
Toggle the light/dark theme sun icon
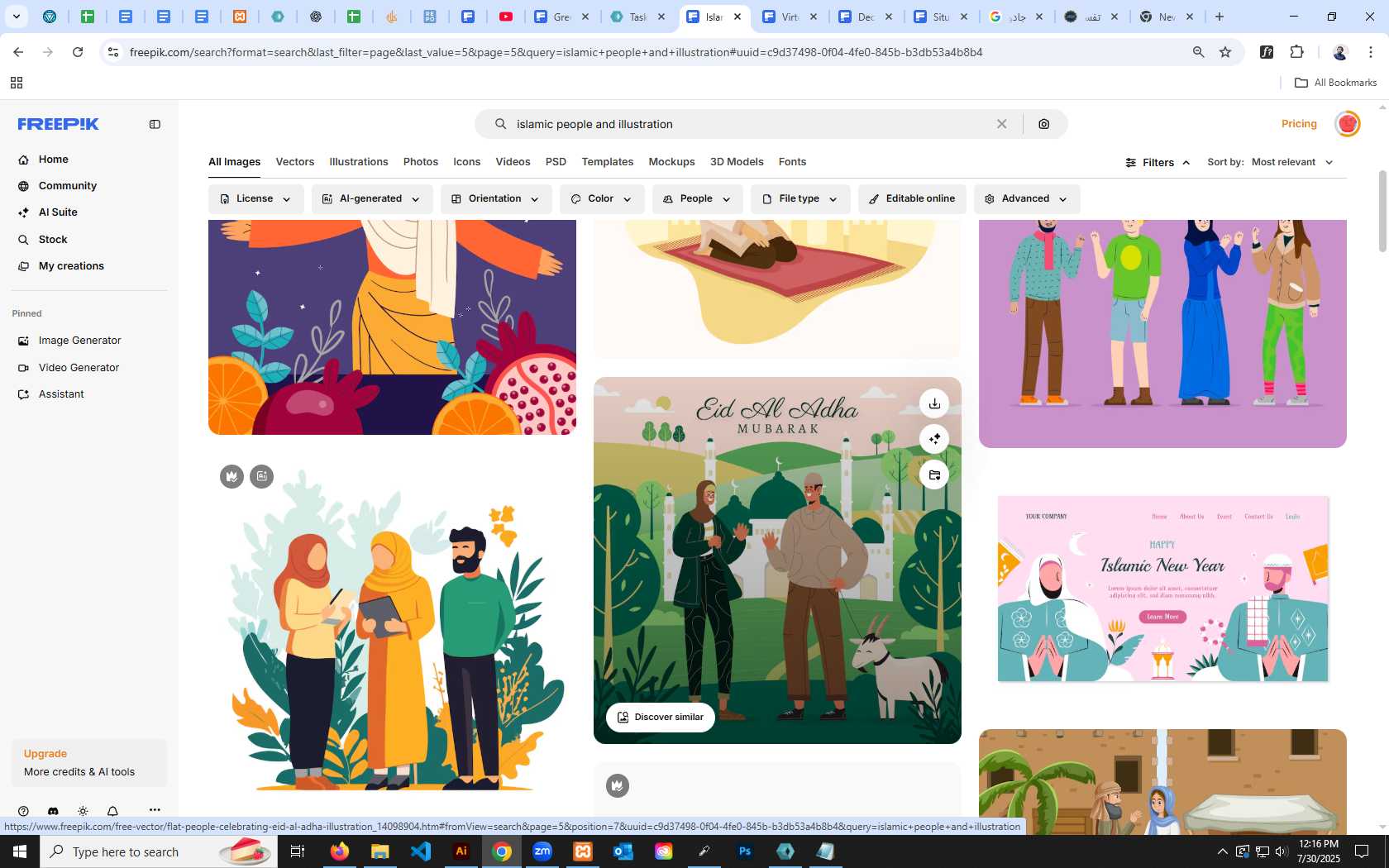83,812
